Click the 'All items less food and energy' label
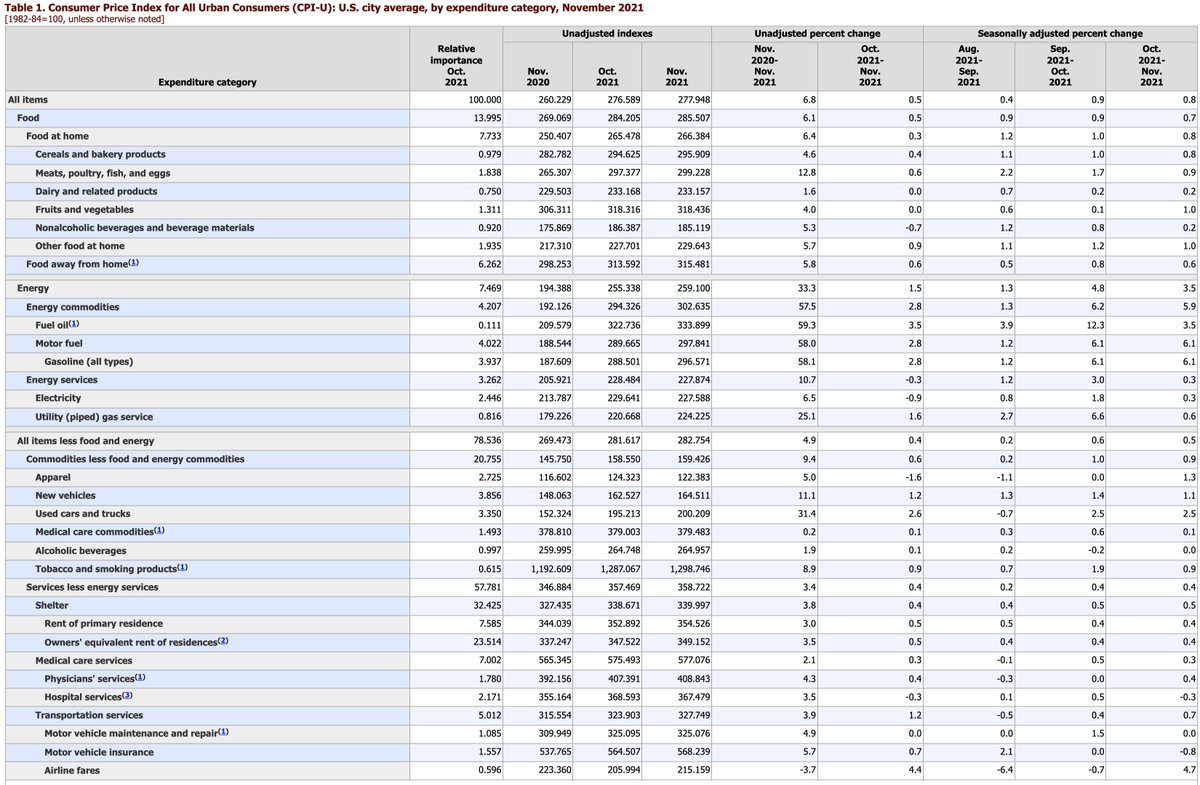 85,441
